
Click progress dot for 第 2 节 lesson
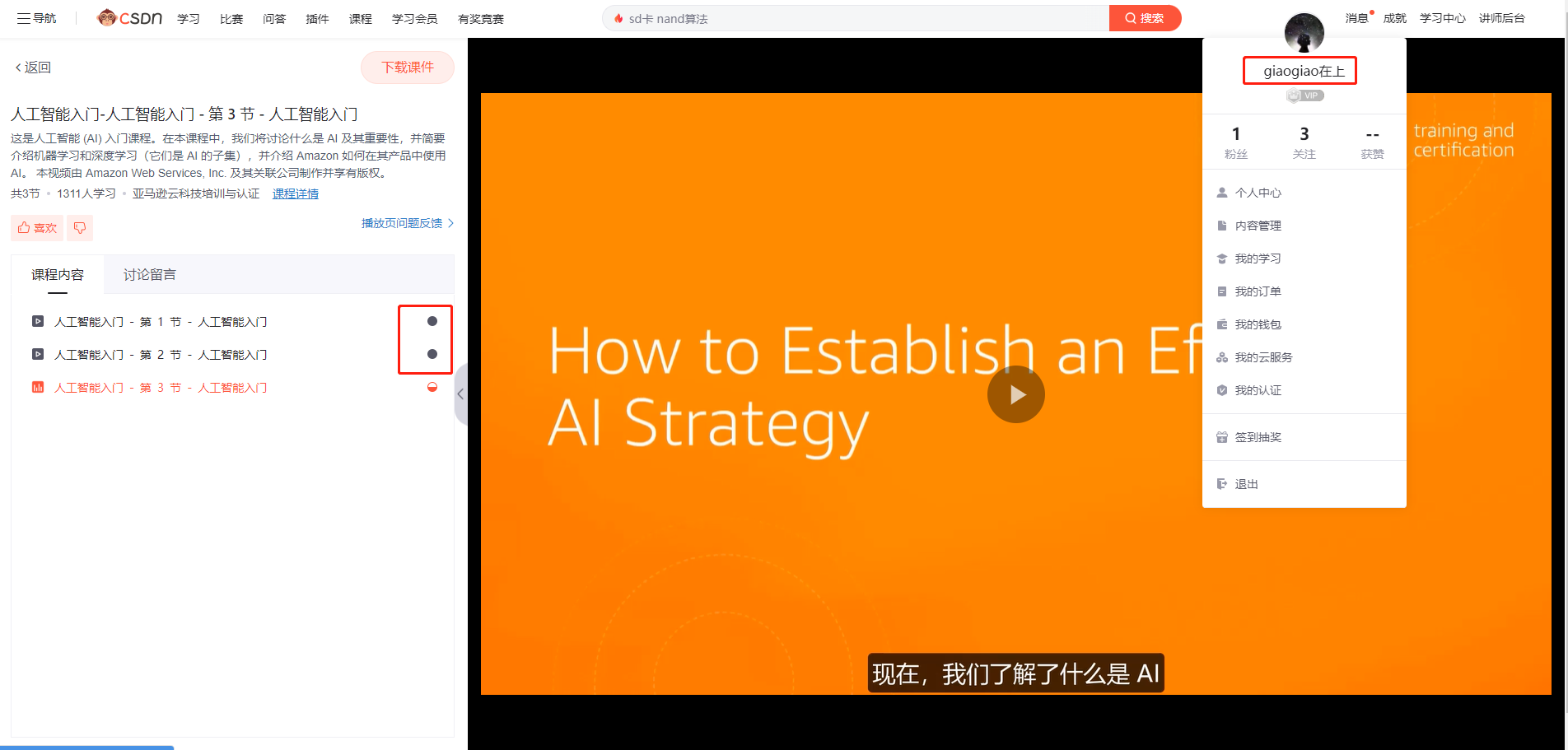coord(432,354)
